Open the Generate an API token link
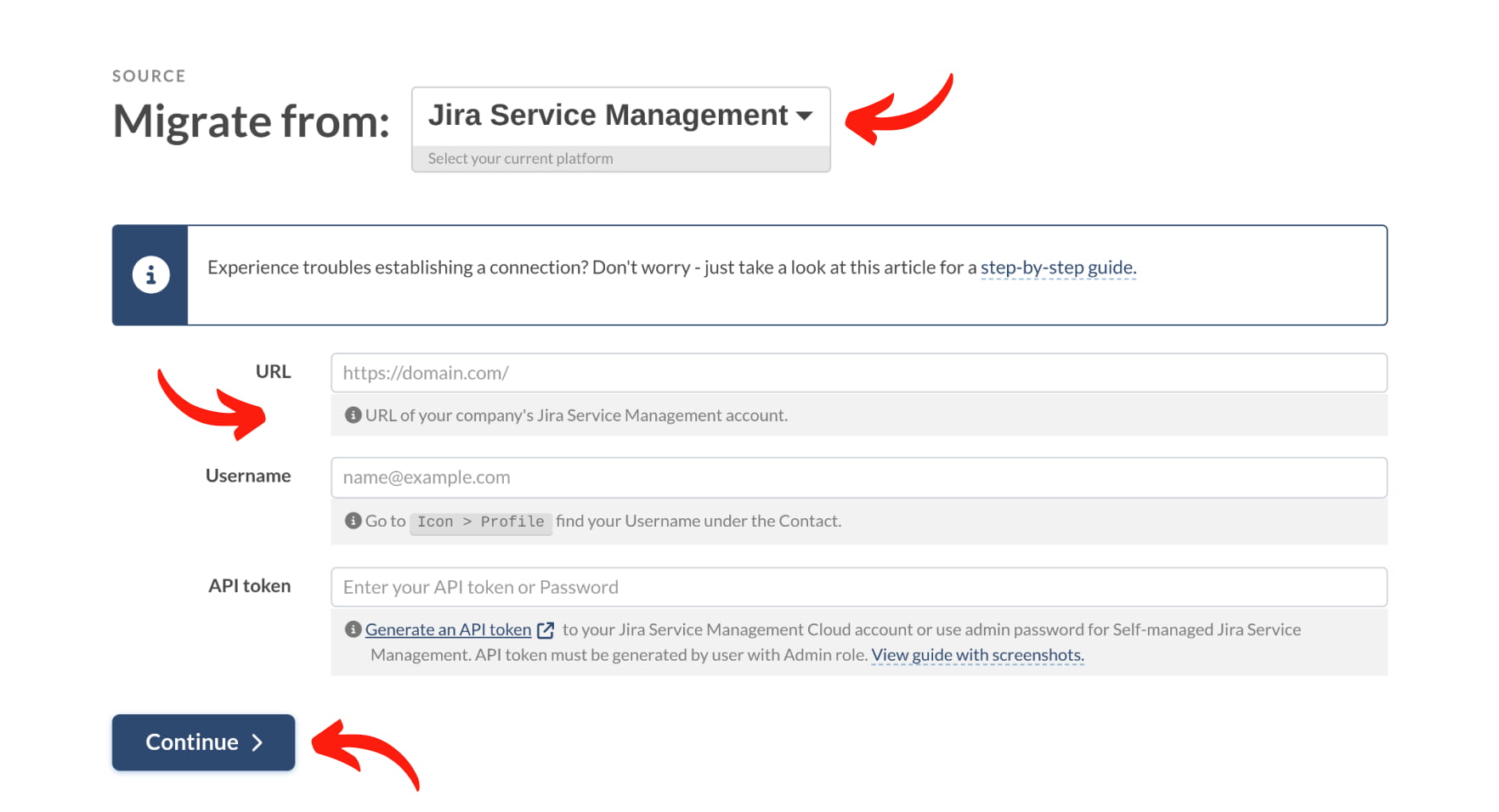Screen dimensions: 1499x812 (448, 629)
